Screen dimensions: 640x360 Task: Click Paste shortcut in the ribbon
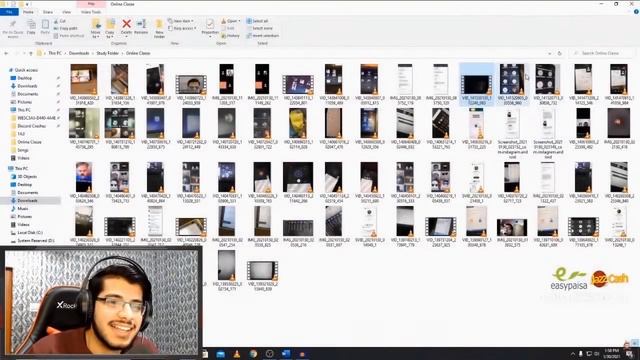(69, 36)
